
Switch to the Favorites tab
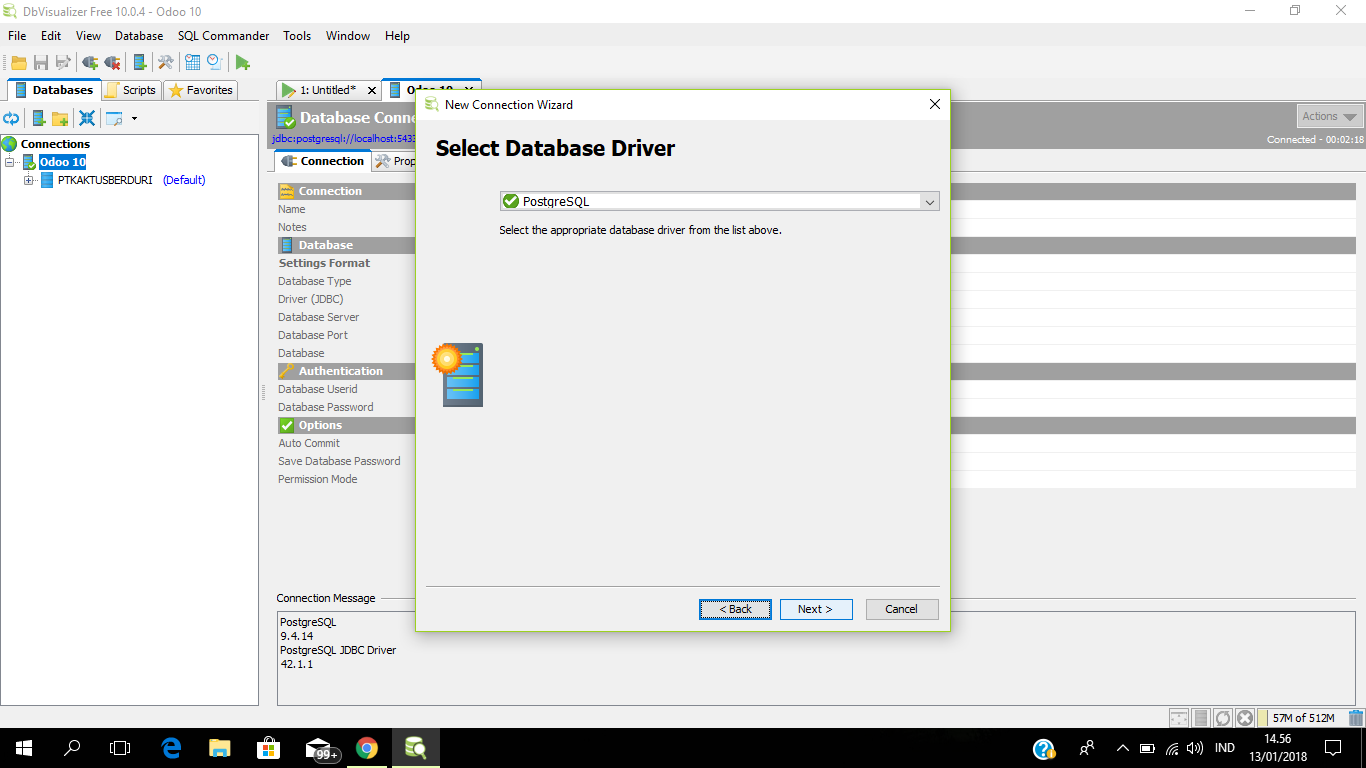click(201, 90)
